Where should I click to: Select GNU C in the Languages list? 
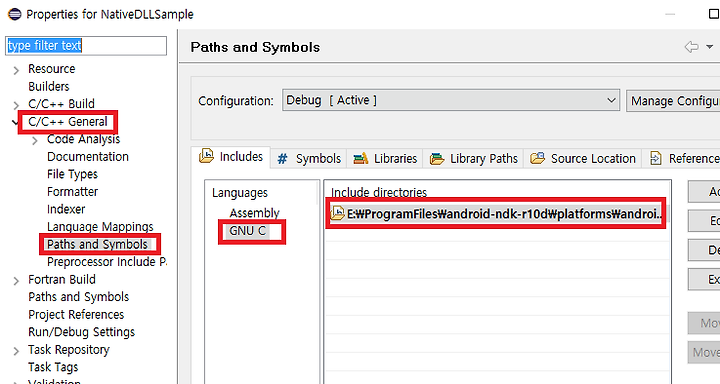tap(248, 231)
